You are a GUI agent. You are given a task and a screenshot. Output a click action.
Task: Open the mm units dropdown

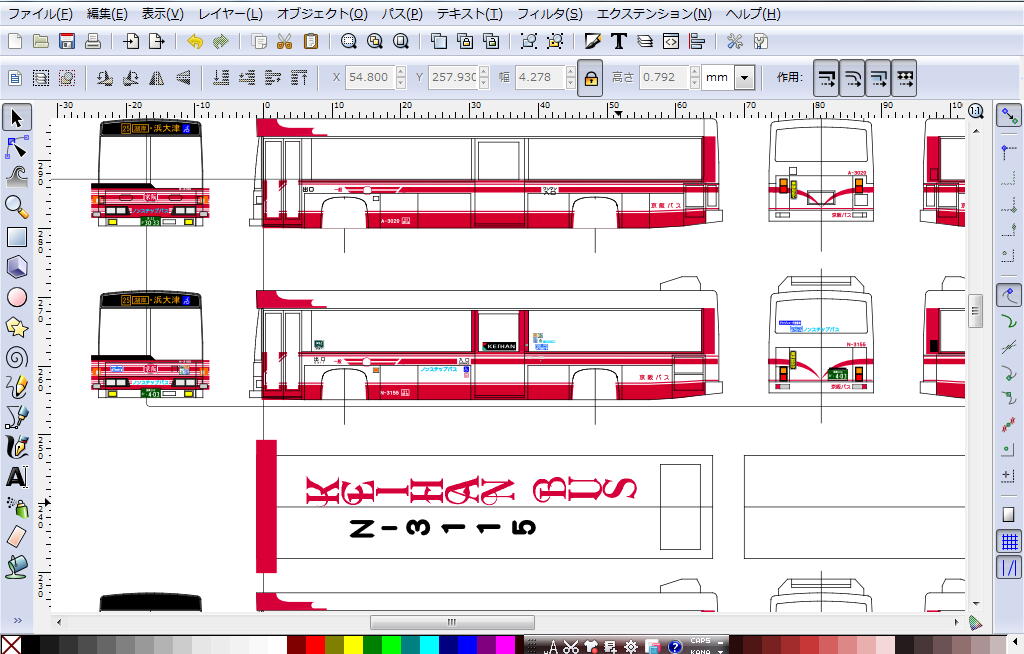click(744, 78)
